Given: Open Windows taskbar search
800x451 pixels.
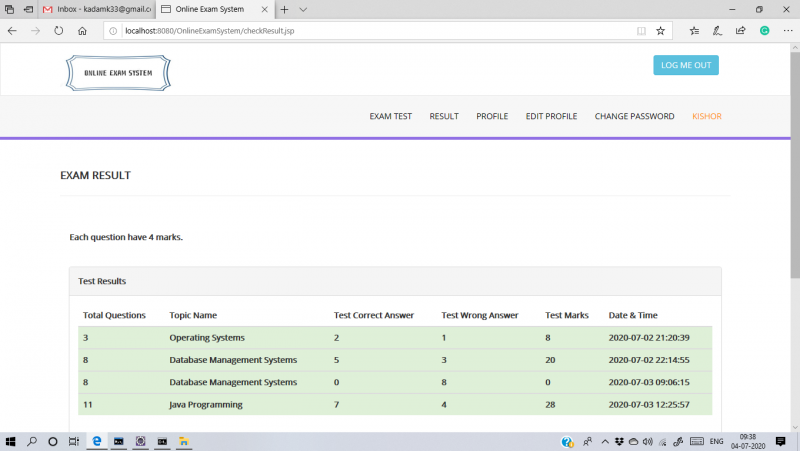Looking at the screenshot, I should click(32, 442).
